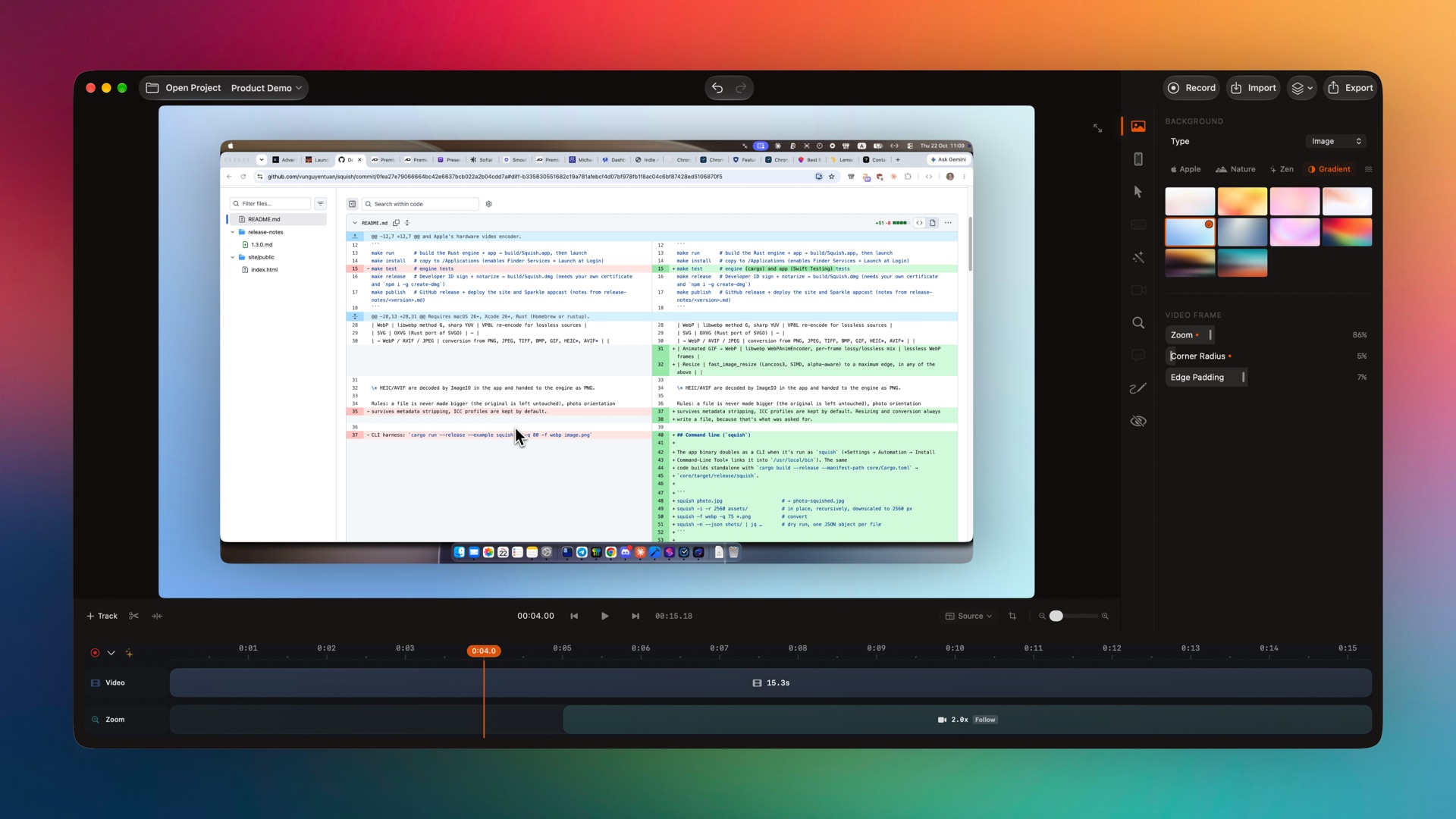Open the captions speech bubble panel

(1138, 356)
